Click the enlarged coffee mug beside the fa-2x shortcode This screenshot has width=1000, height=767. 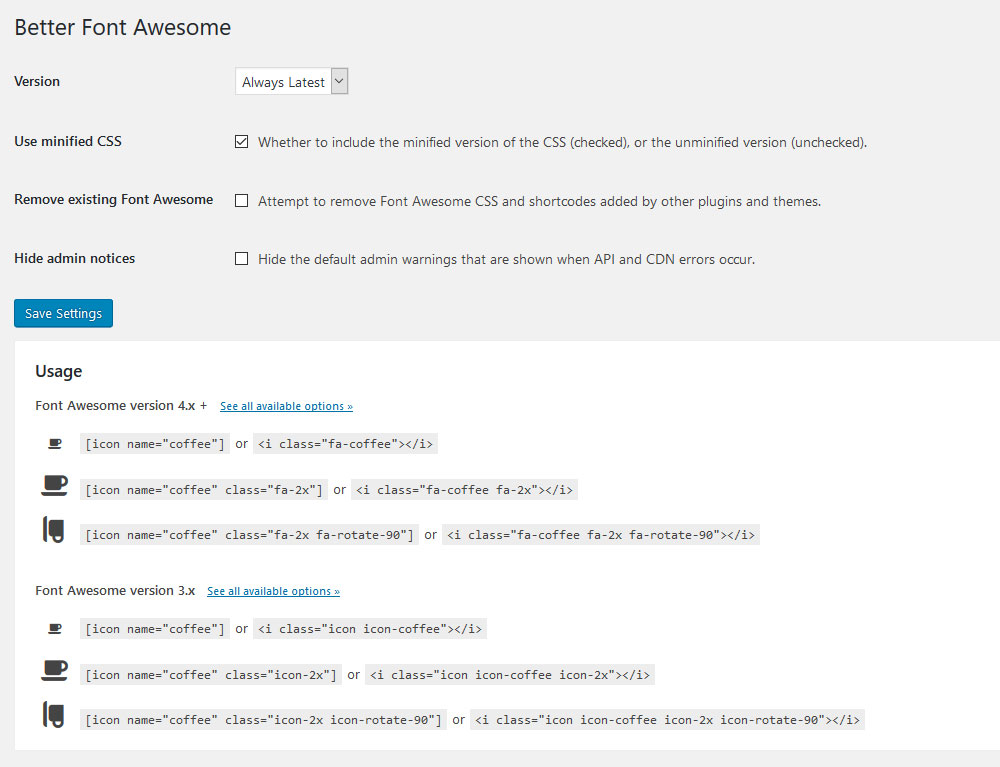55,486
